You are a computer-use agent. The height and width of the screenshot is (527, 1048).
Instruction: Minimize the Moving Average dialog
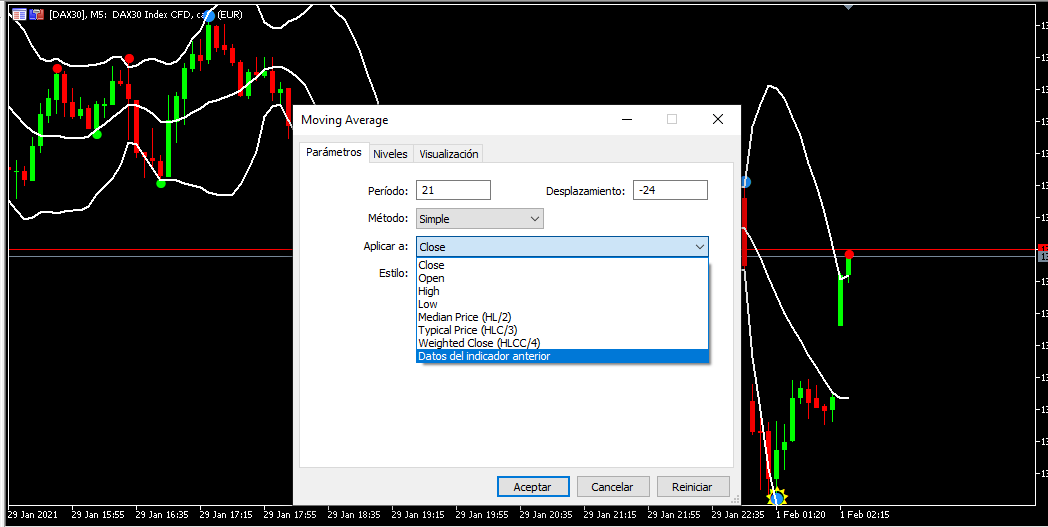[x=627, y=120]
